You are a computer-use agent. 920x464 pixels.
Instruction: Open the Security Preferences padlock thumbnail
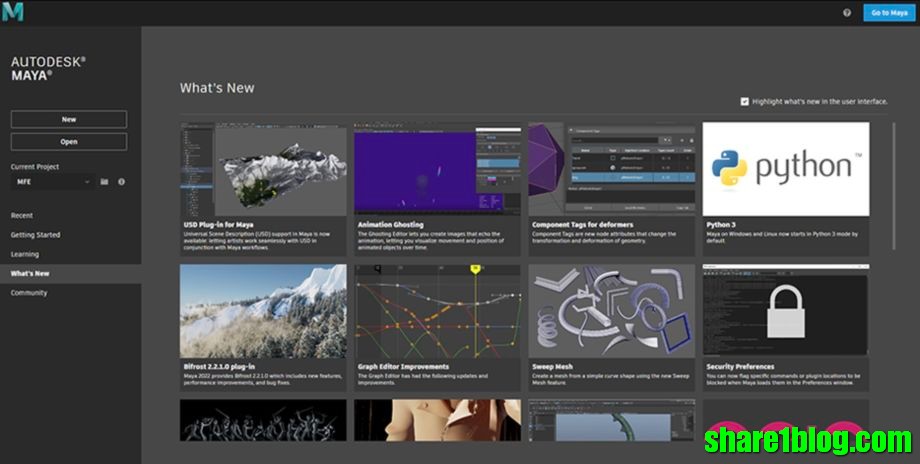786,311
